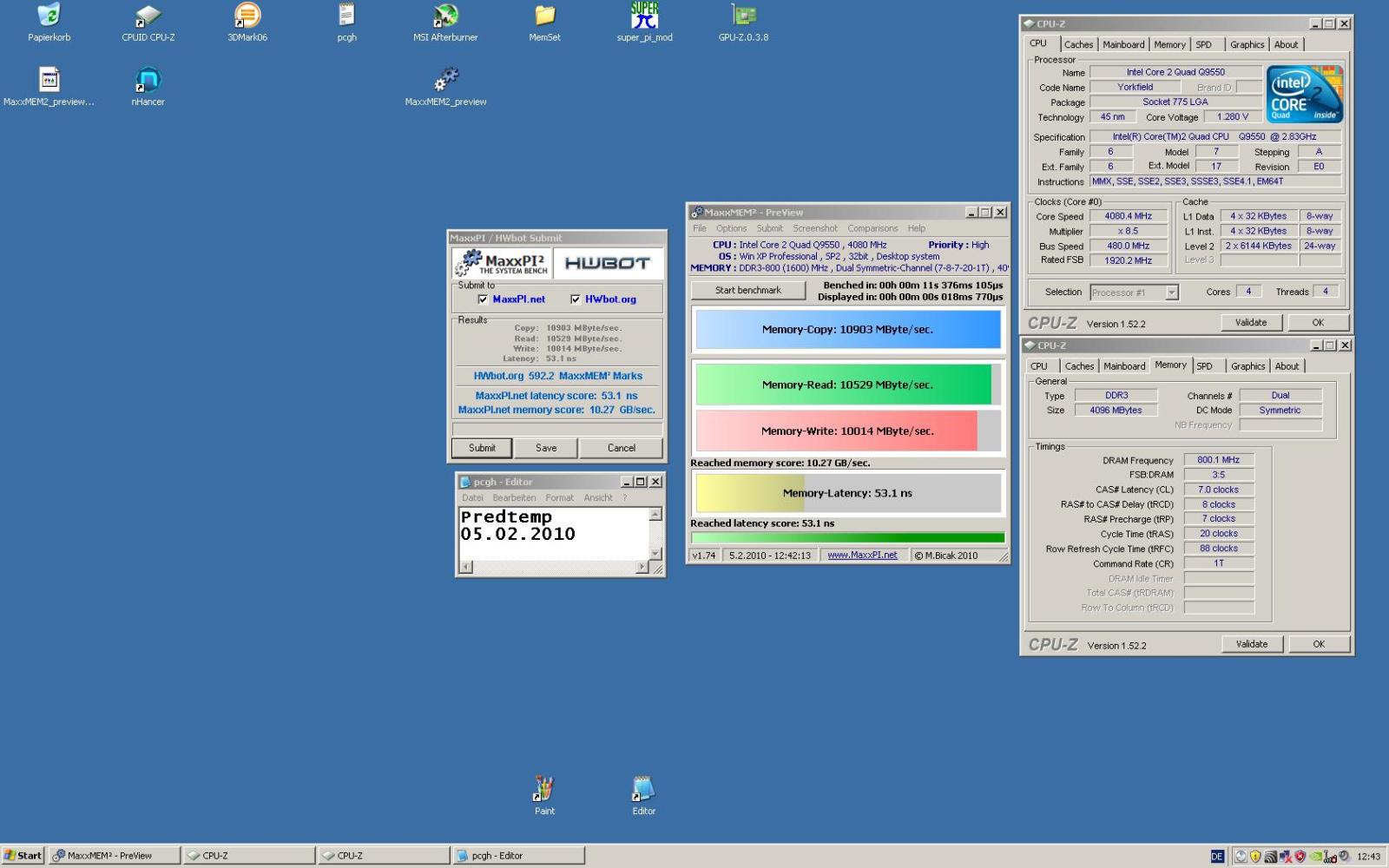The width and height of the screenshot is (1389, 868).
Task: Click the editor vertical scrollbar down arrow
Action: pyautogui.click(x=655, y=554)
